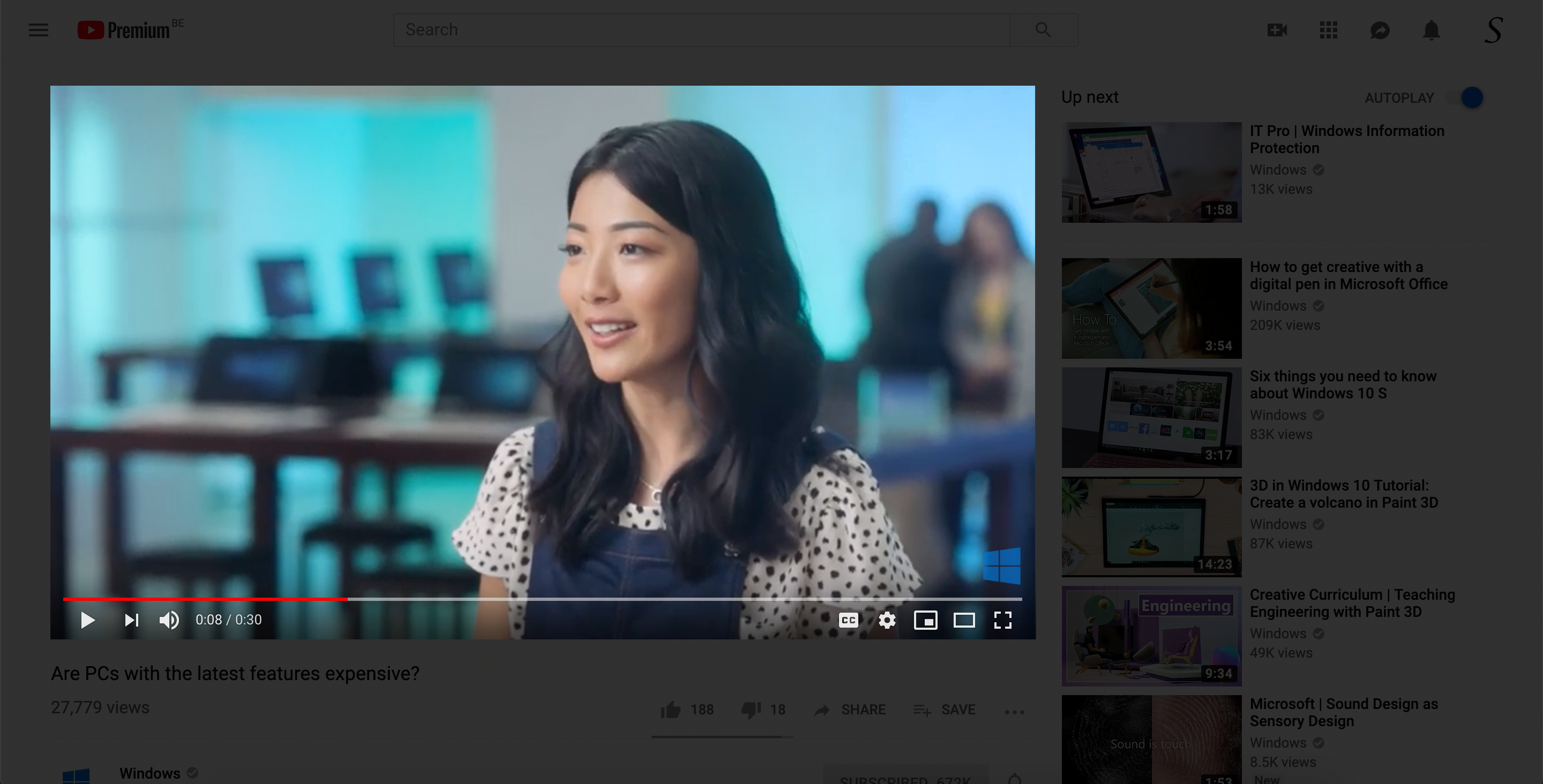
Task: Toggle mute on the video
Action: pos(168,619)
